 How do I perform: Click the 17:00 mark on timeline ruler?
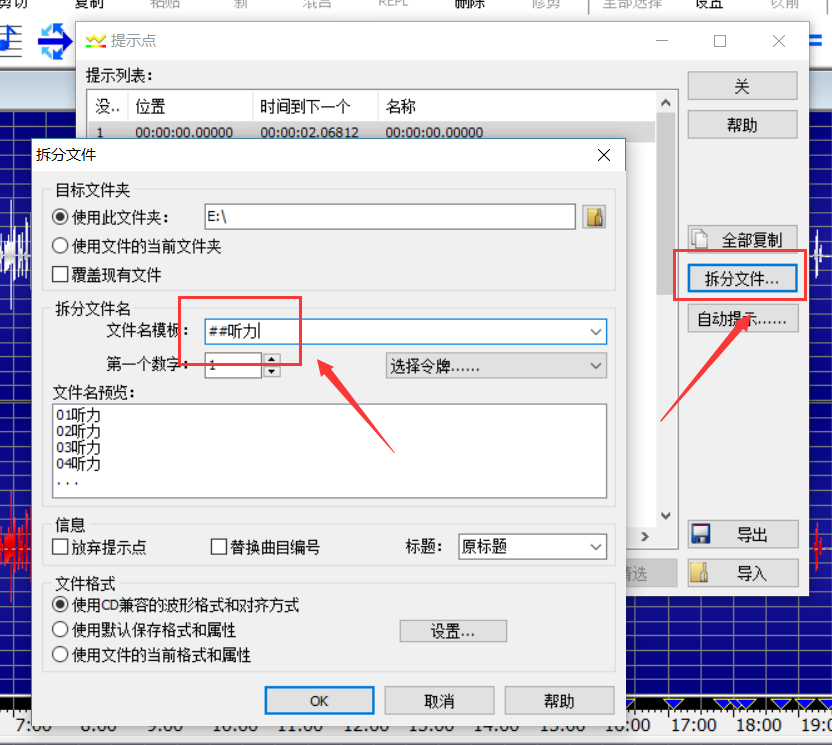pos(694,725)
